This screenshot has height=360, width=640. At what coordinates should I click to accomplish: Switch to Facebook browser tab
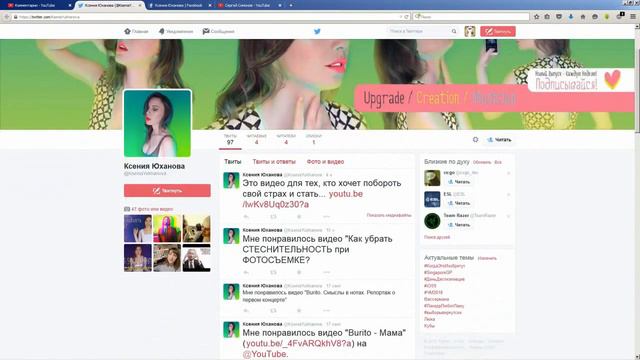point(178,5)
